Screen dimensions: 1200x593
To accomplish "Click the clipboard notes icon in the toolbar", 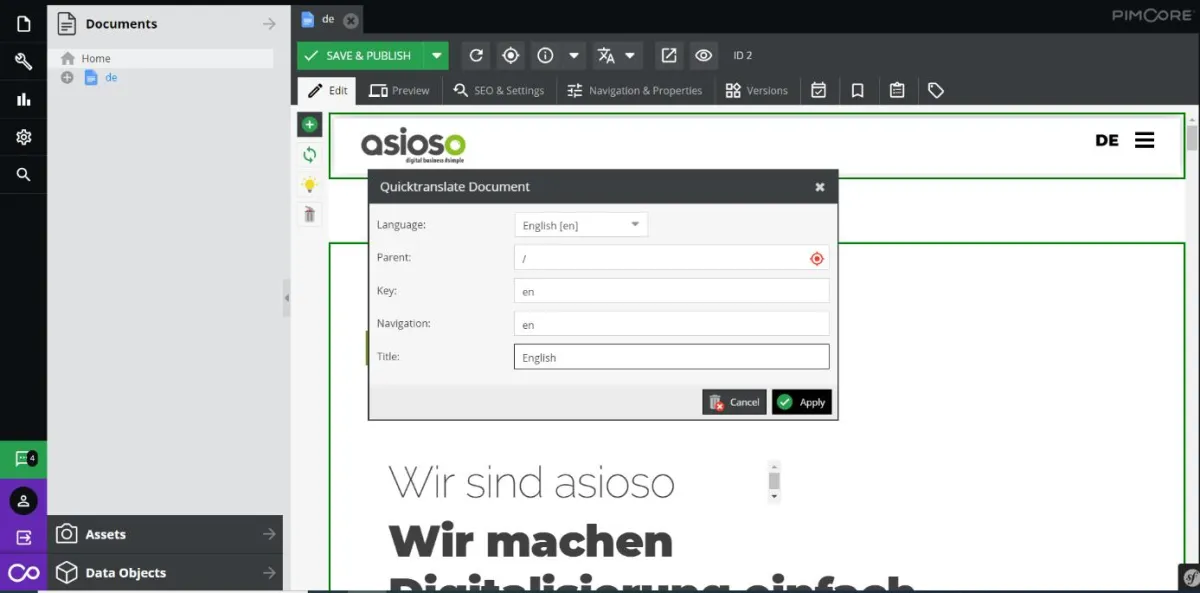I will pyautogui.click(x=897, y=90).
